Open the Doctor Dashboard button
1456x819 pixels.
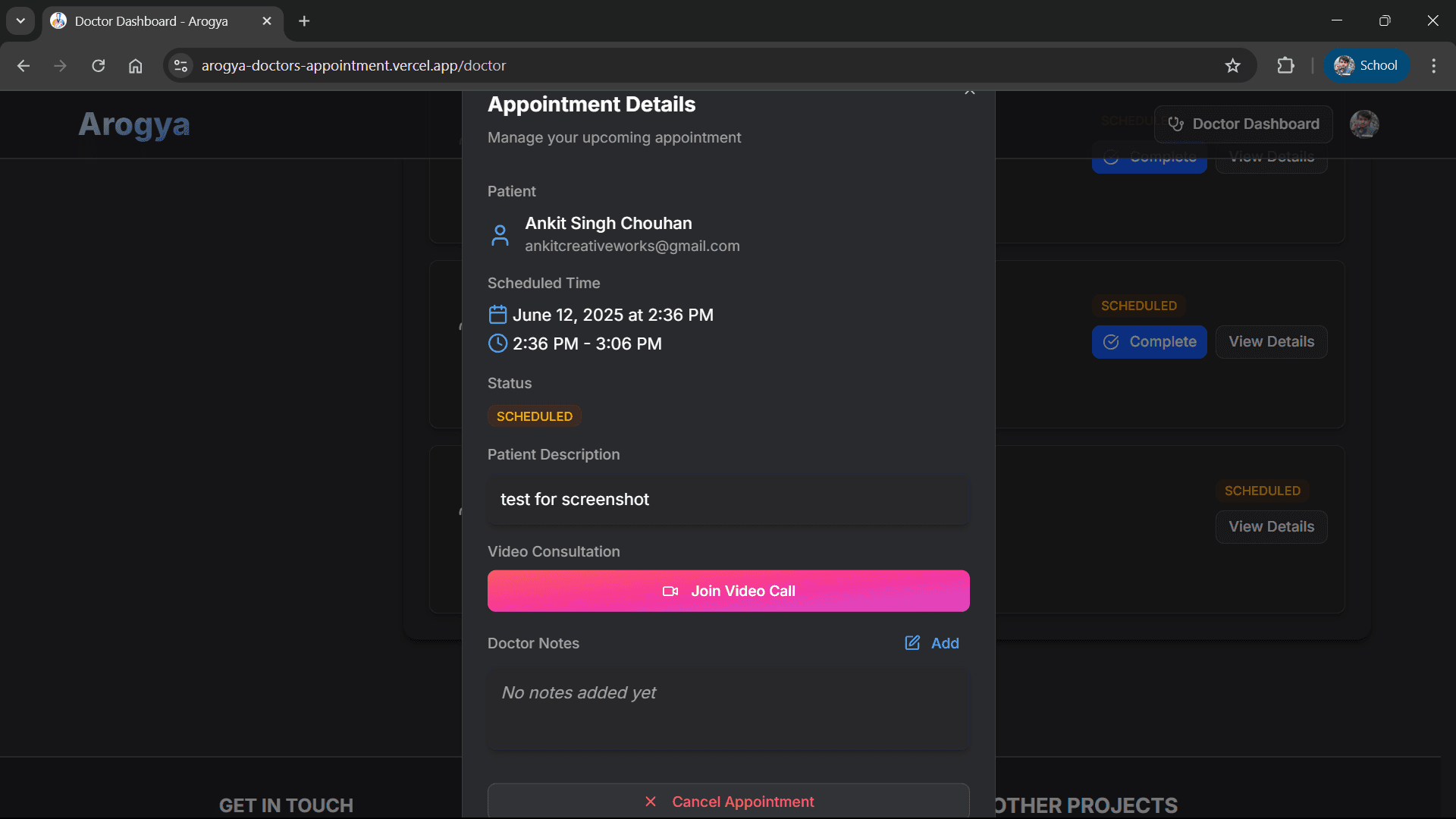click(x=1243, y=124)
